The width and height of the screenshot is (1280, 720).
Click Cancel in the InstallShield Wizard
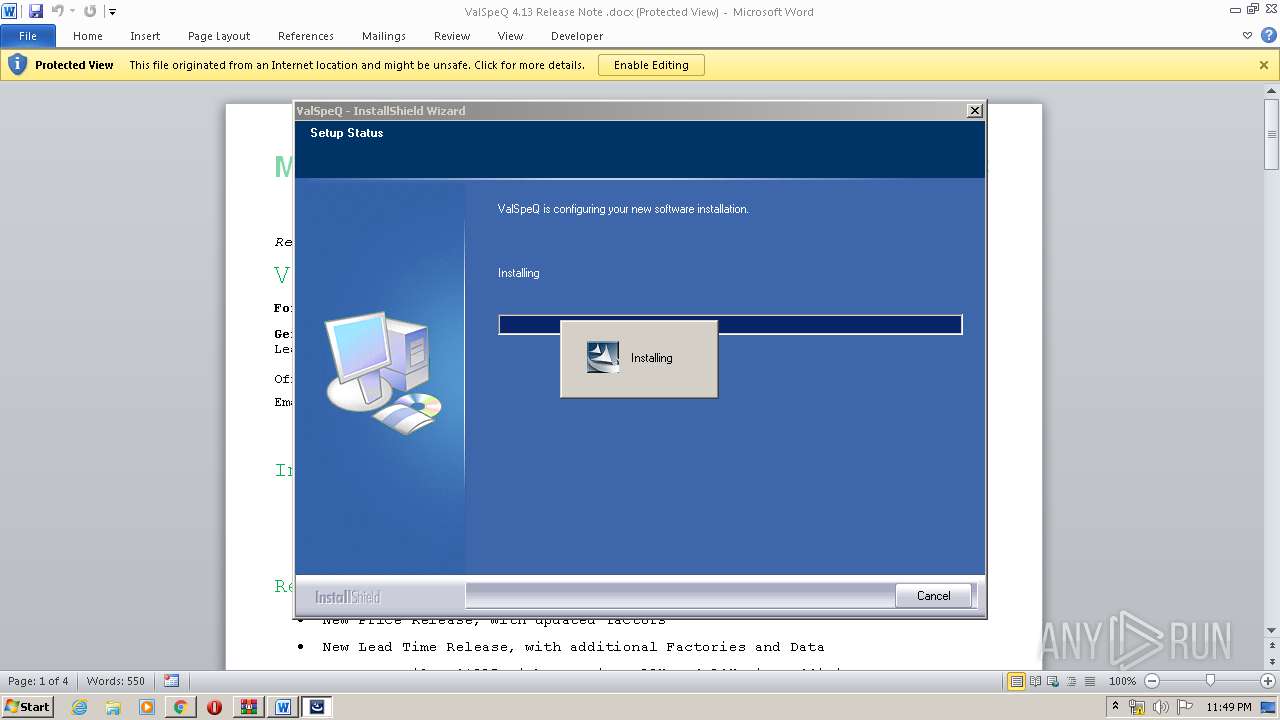tap(934, 596)
